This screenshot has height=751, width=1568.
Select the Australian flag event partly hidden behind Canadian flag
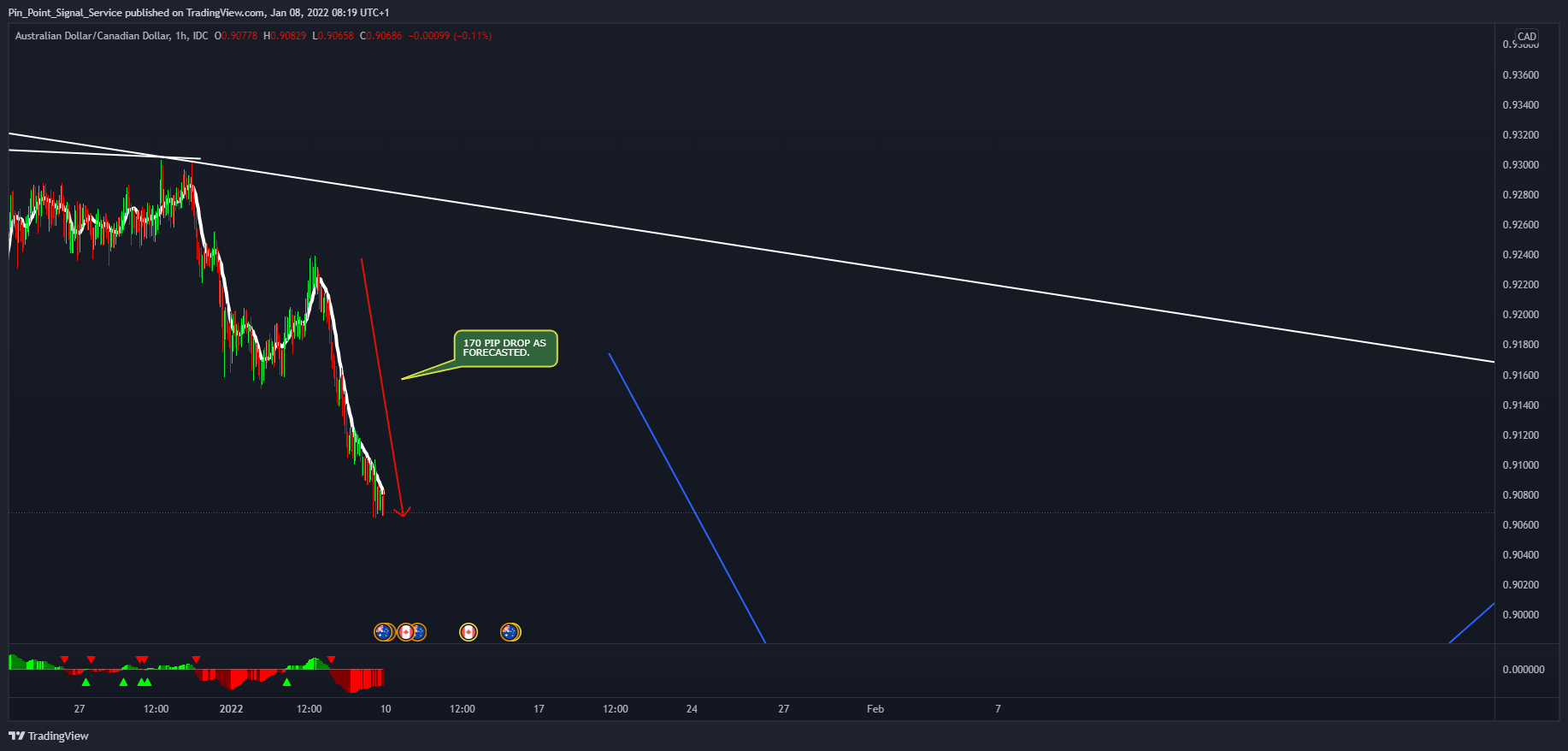[421, 632]
